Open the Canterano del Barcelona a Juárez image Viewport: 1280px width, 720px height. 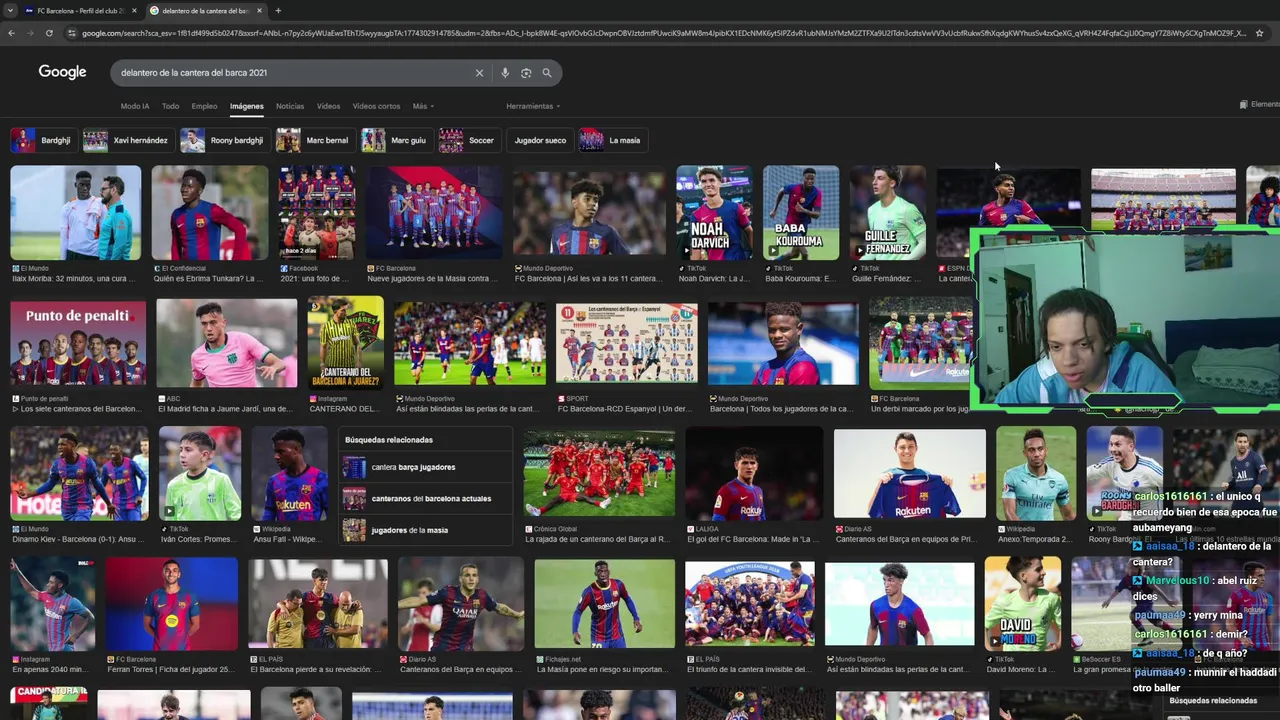(345, 343)
